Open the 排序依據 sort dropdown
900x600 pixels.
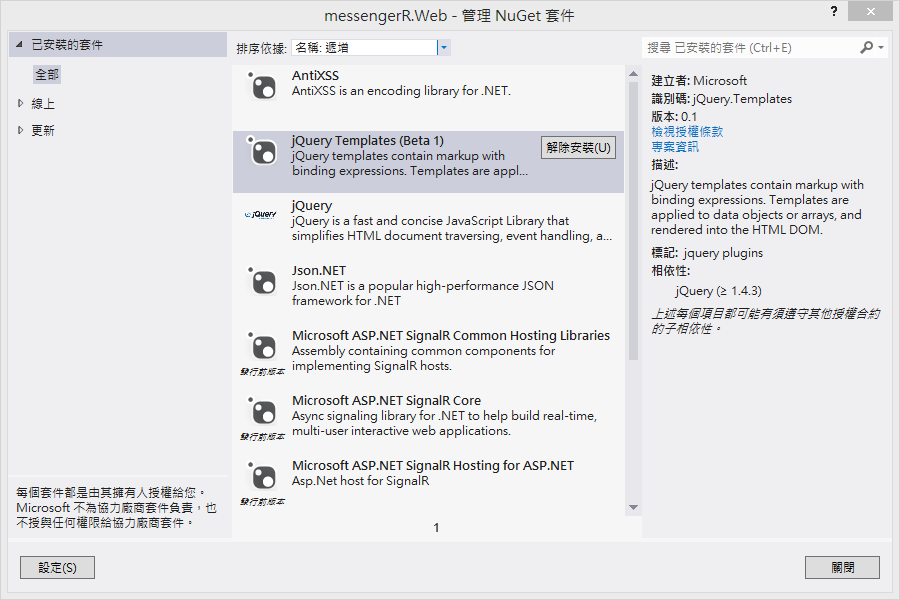444,48
